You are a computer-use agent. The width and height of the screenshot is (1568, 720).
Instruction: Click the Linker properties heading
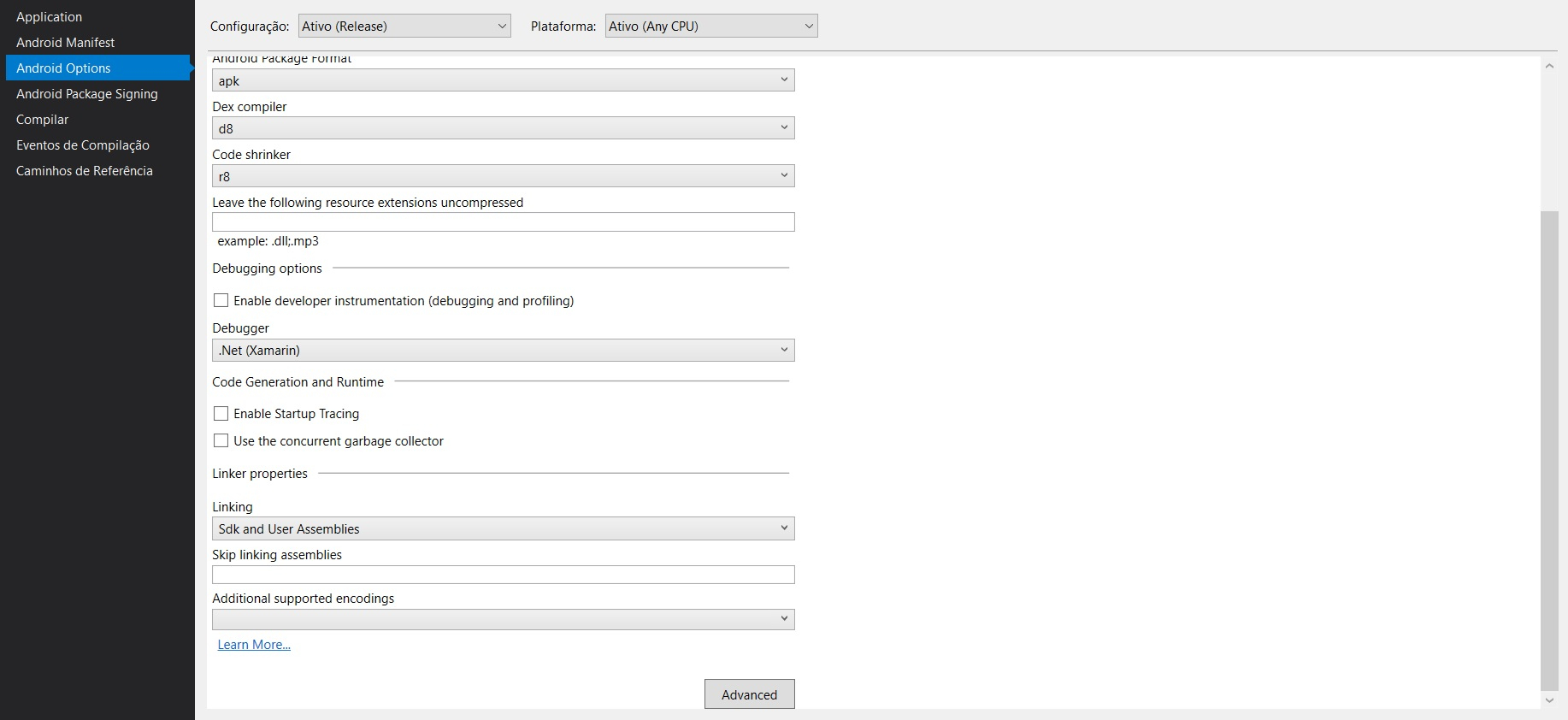[x=260, y=474]
